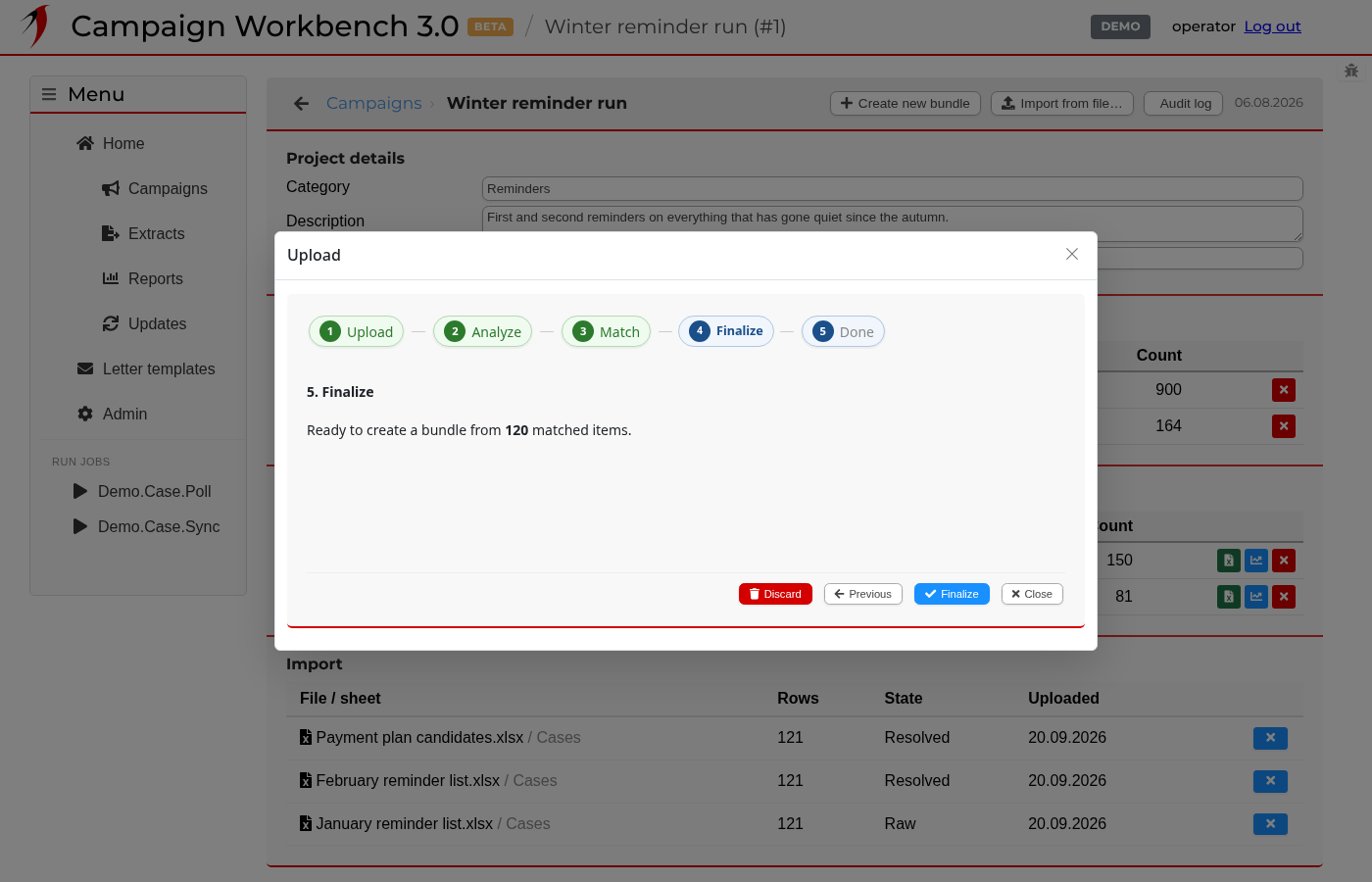Select wizard step 4 Finalize

pyautogui.click(x=726, y=331)
